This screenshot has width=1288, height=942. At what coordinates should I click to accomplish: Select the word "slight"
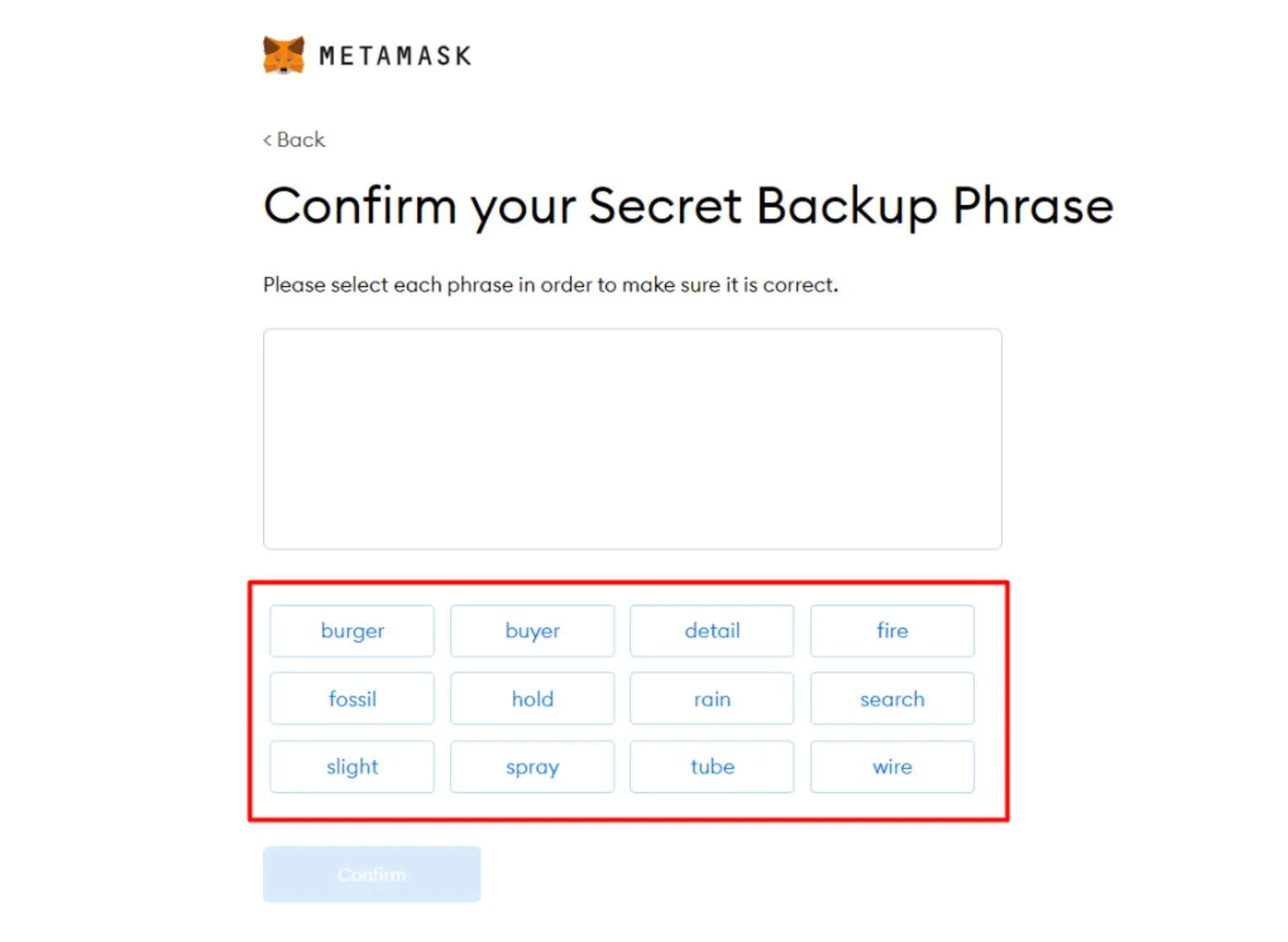(x=352, y=767)
